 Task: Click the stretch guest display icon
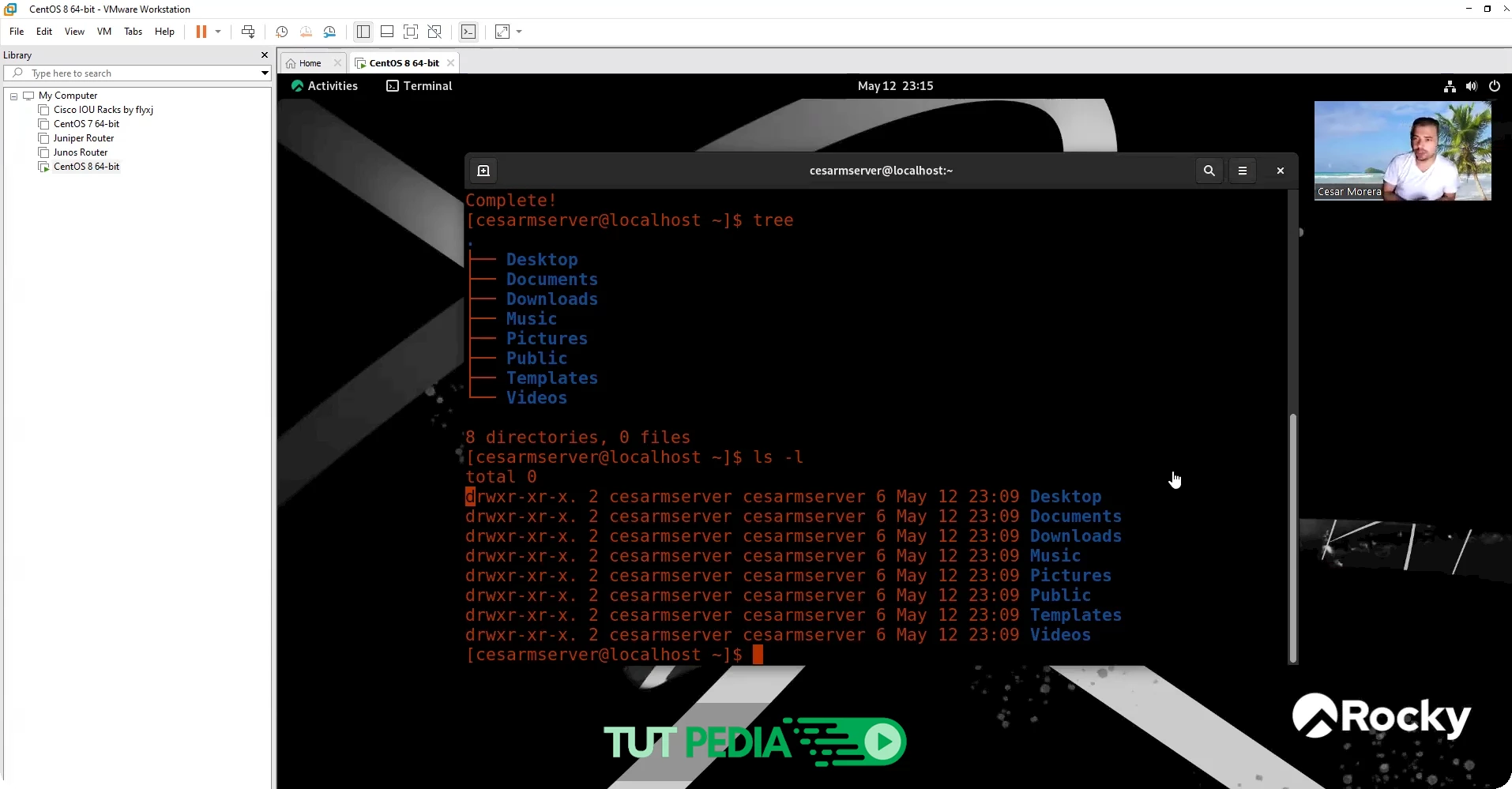(x=502, y=32)
